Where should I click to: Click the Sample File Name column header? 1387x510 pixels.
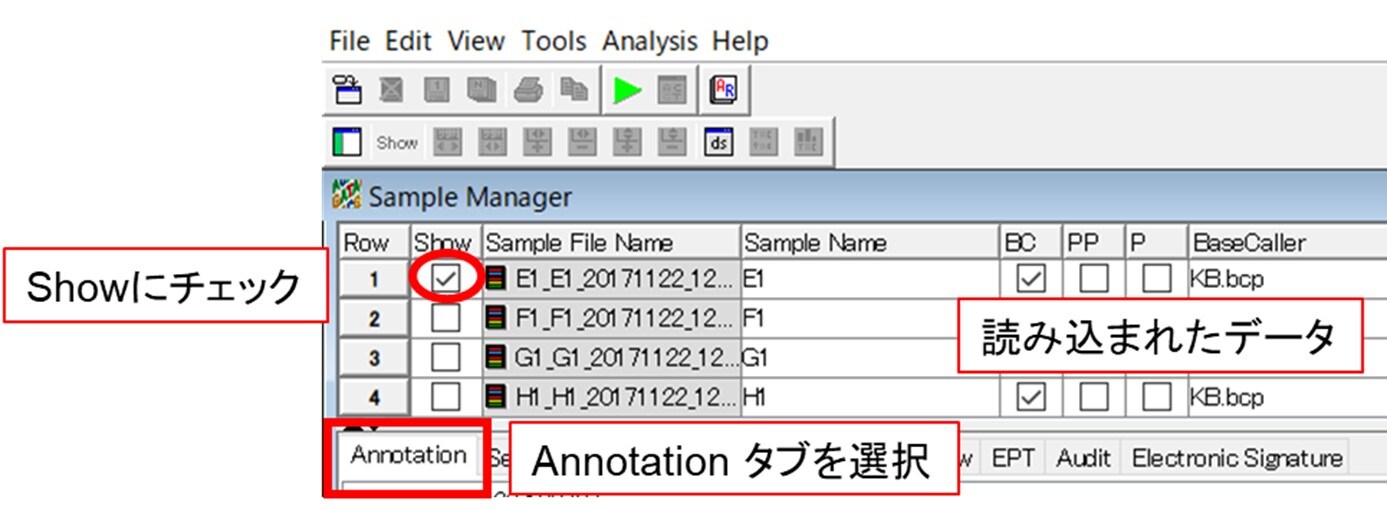pos(611,243)
